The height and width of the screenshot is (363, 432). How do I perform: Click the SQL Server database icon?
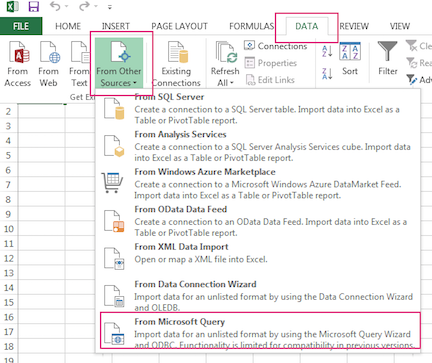[114, 109]
